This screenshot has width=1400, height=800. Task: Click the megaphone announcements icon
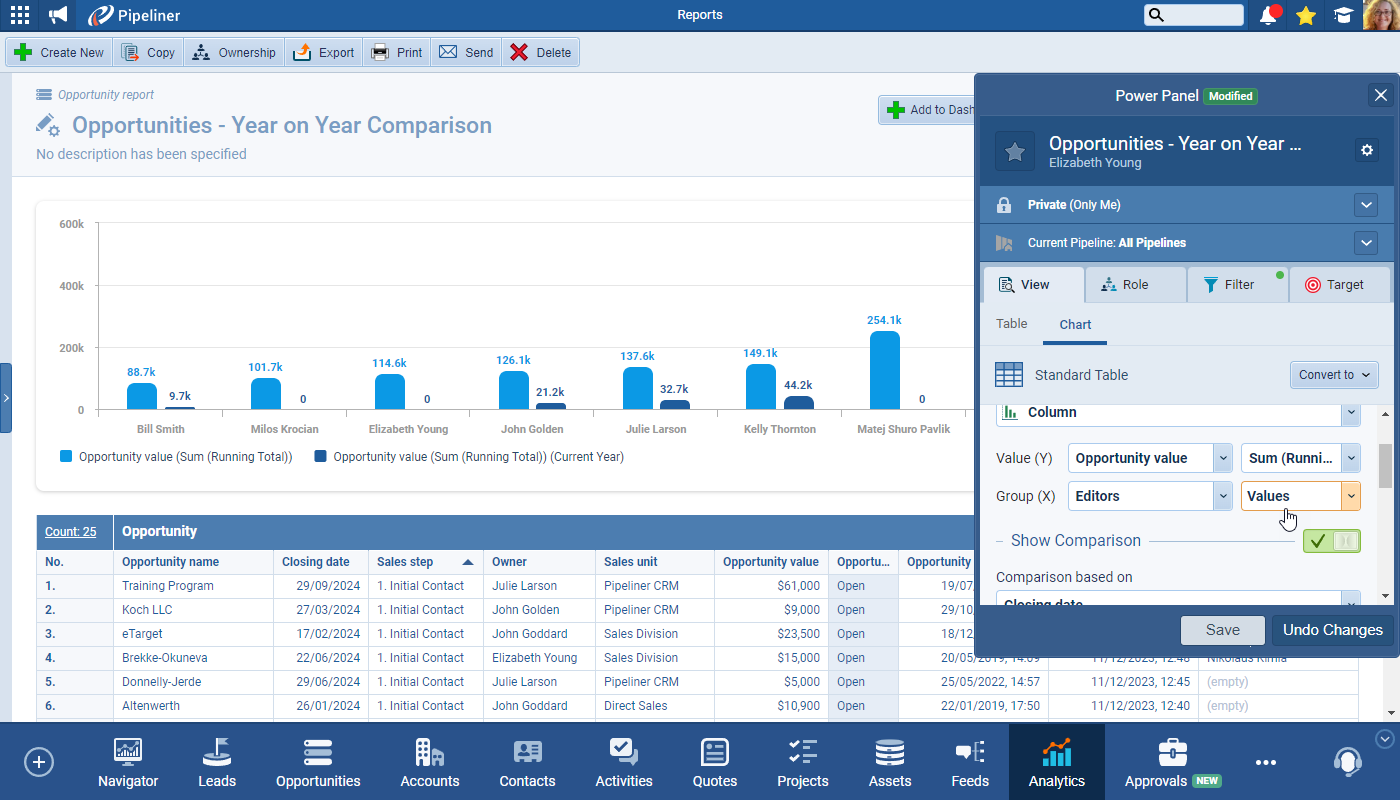coord(59,15)
